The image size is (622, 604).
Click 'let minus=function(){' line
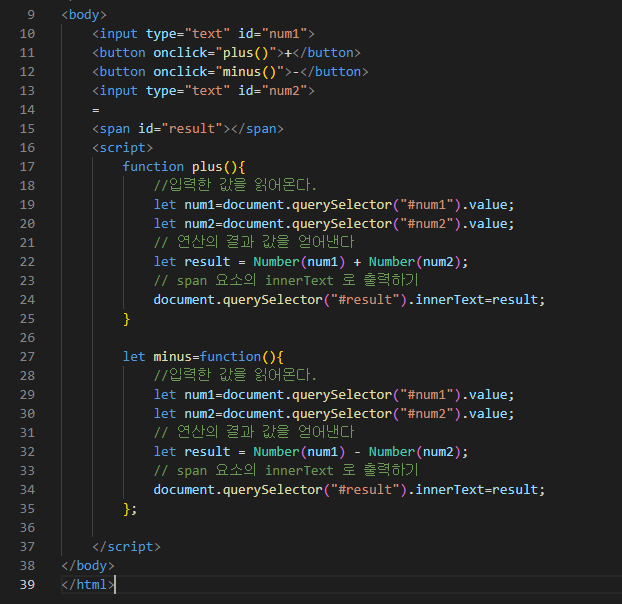[x=203, y=357]
